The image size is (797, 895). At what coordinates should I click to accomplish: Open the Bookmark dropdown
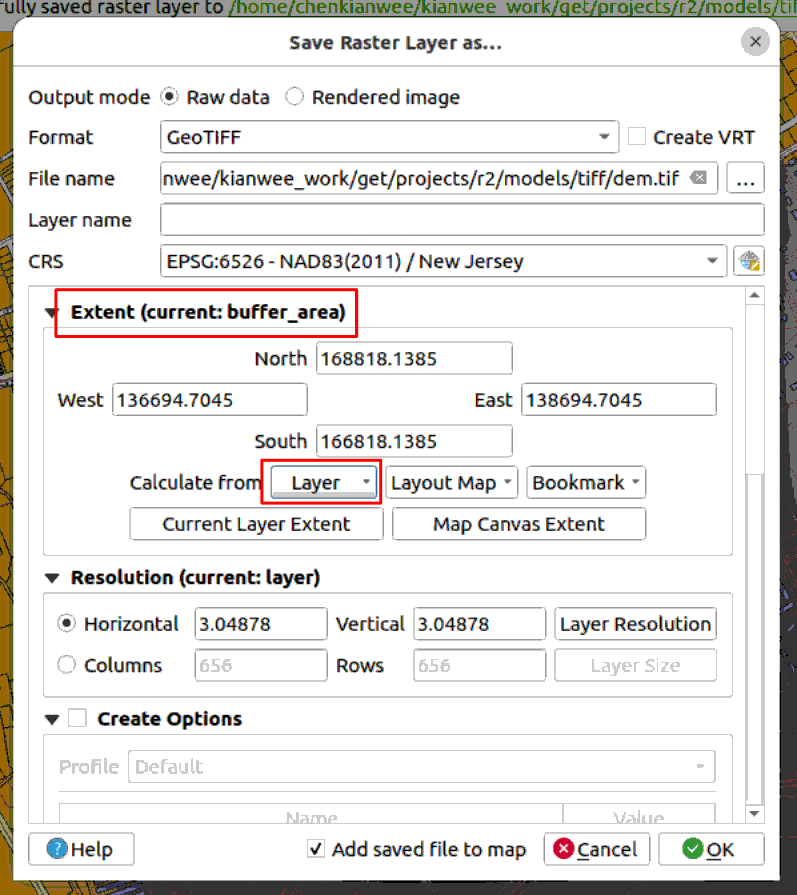586,483
